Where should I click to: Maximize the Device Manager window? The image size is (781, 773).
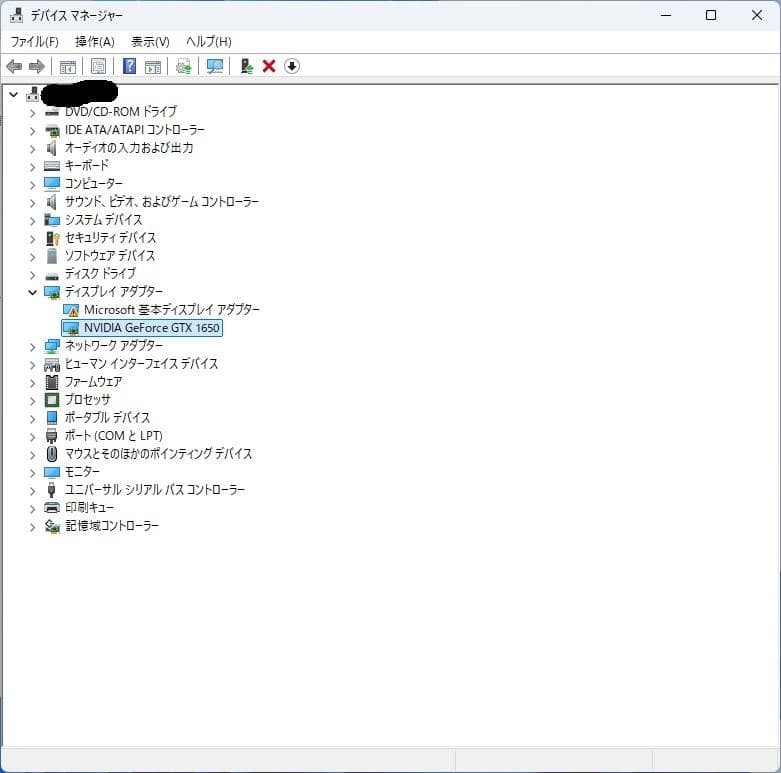click(x=711, y=15)
